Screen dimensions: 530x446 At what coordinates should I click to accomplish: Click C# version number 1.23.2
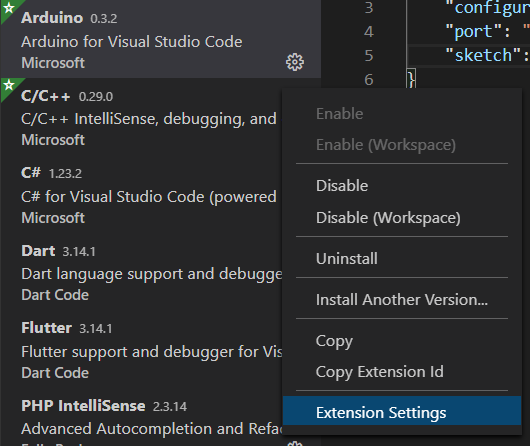(65, 174)
